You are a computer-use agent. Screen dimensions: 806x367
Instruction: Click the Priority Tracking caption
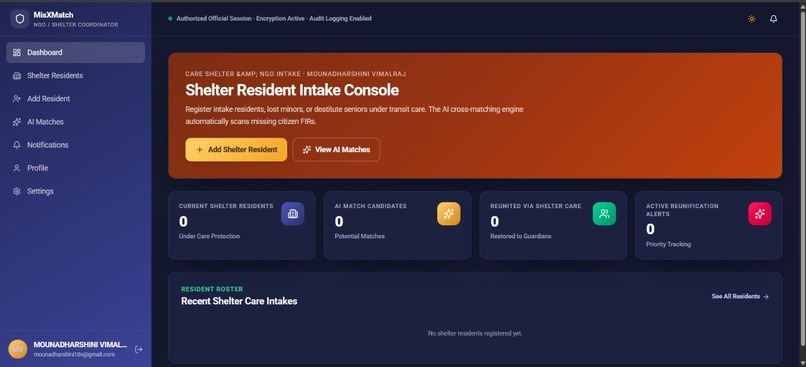(x=668, y=245)
